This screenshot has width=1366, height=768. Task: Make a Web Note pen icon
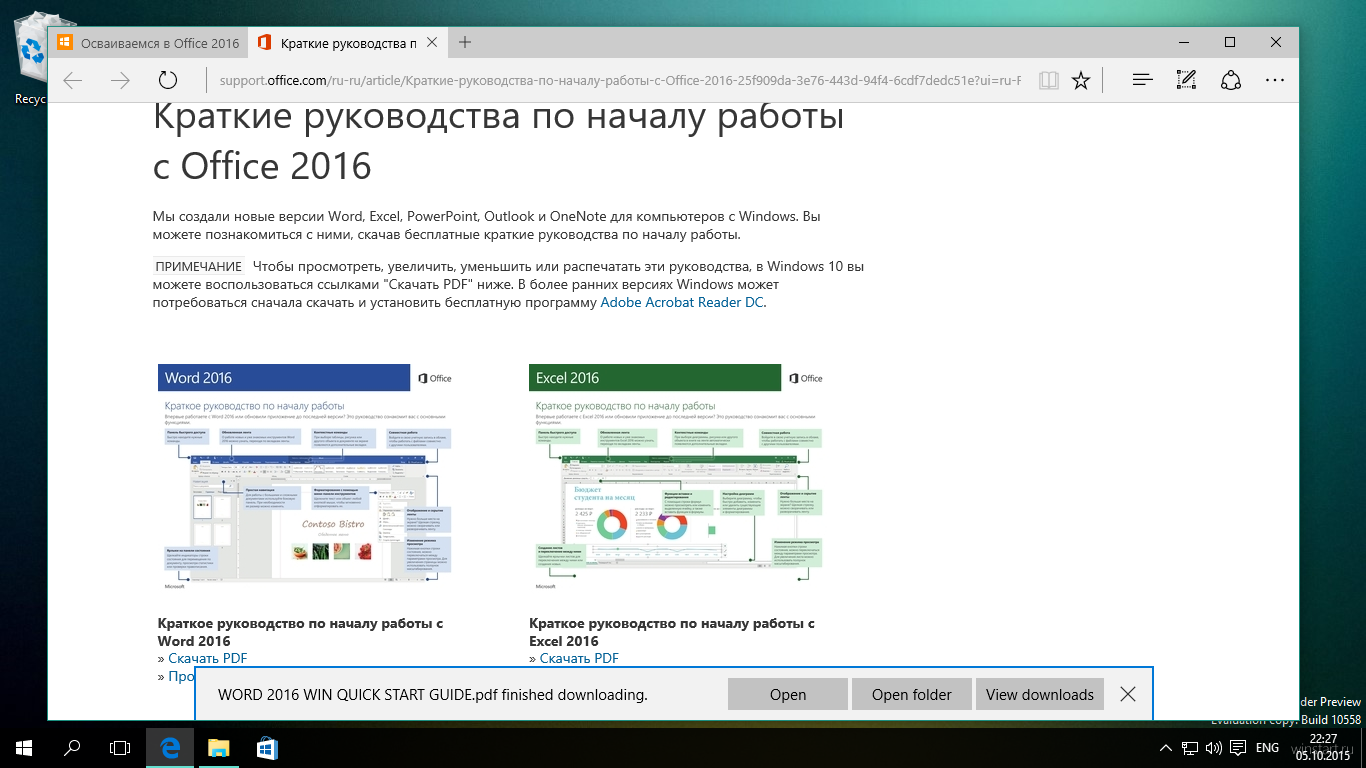coord(1186,81)
